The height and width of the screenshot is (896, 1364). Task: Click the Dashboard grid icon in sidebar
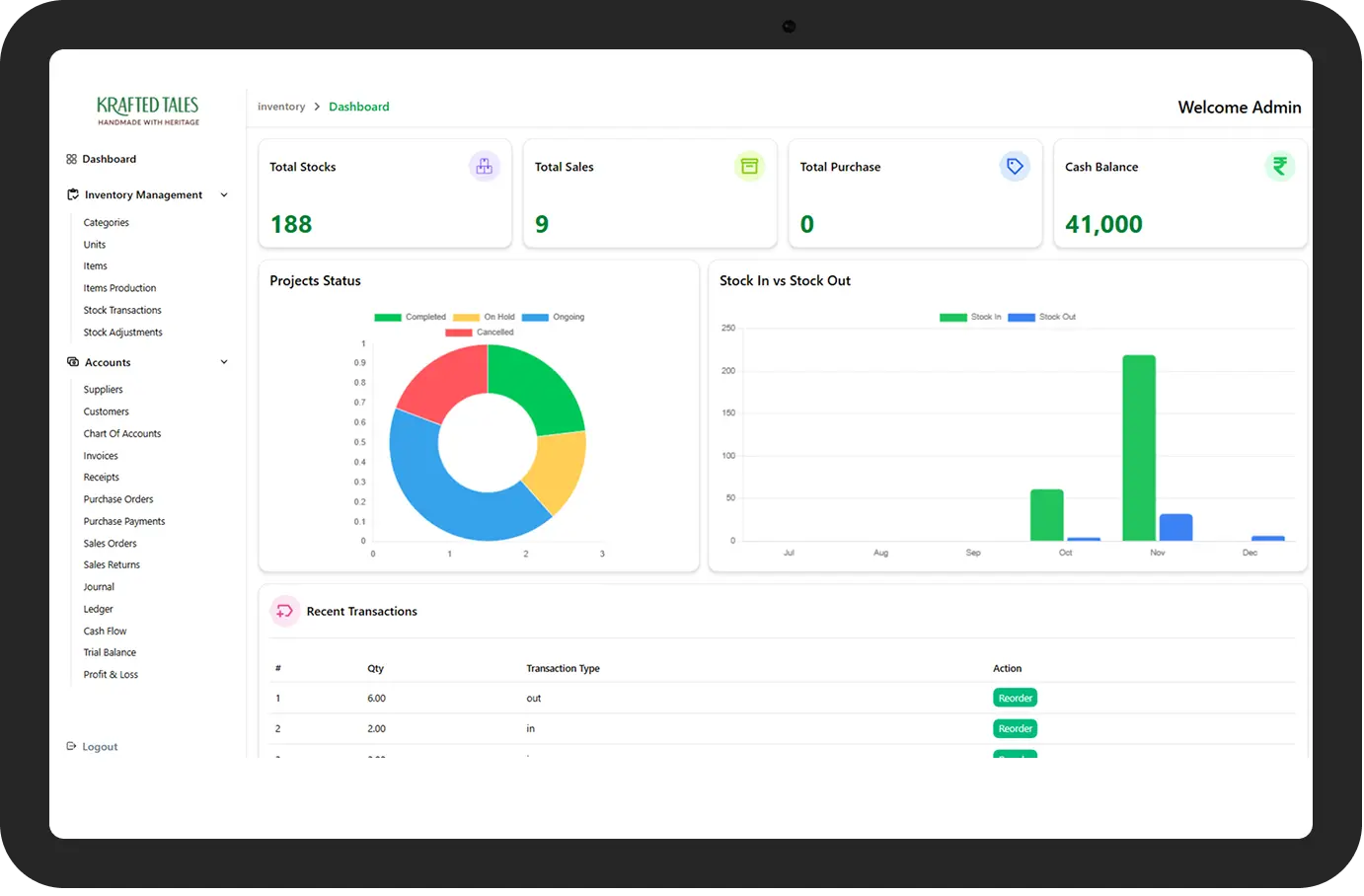(x=71, y=159)
